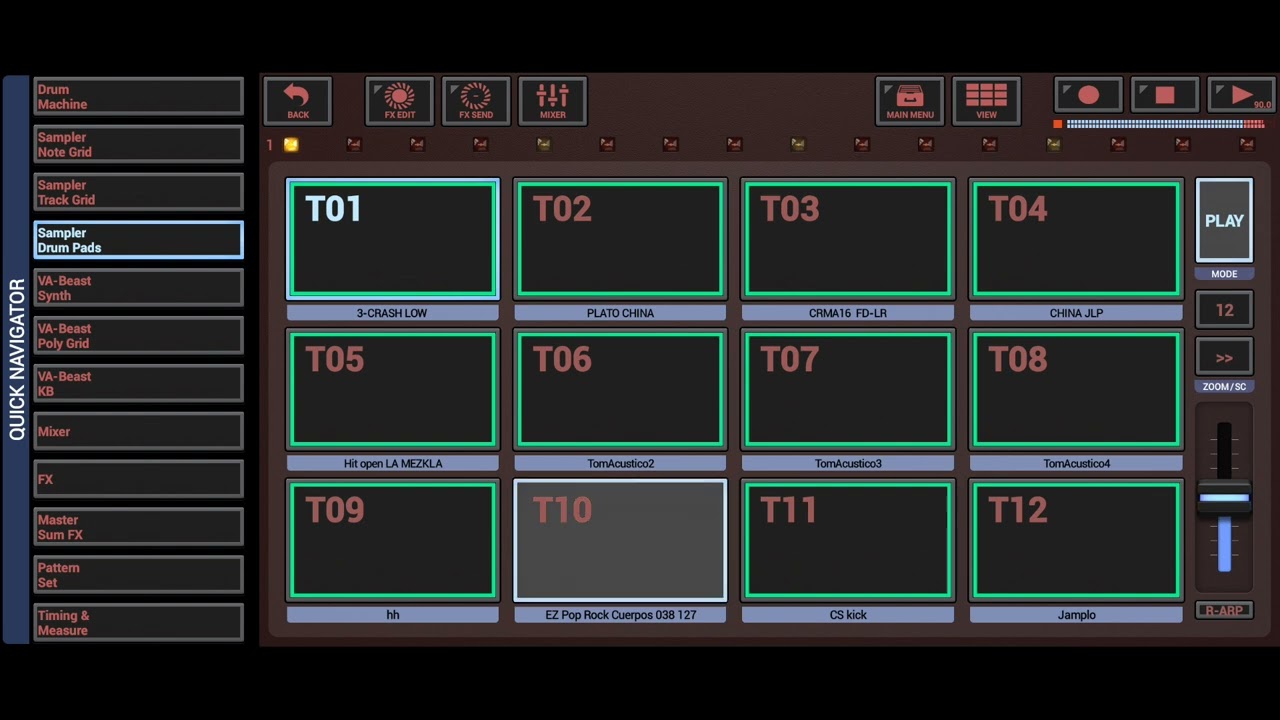Screen dimensions: 1280x720
Task: Switch the PLAY mode button
Action: click(1224, 221)
